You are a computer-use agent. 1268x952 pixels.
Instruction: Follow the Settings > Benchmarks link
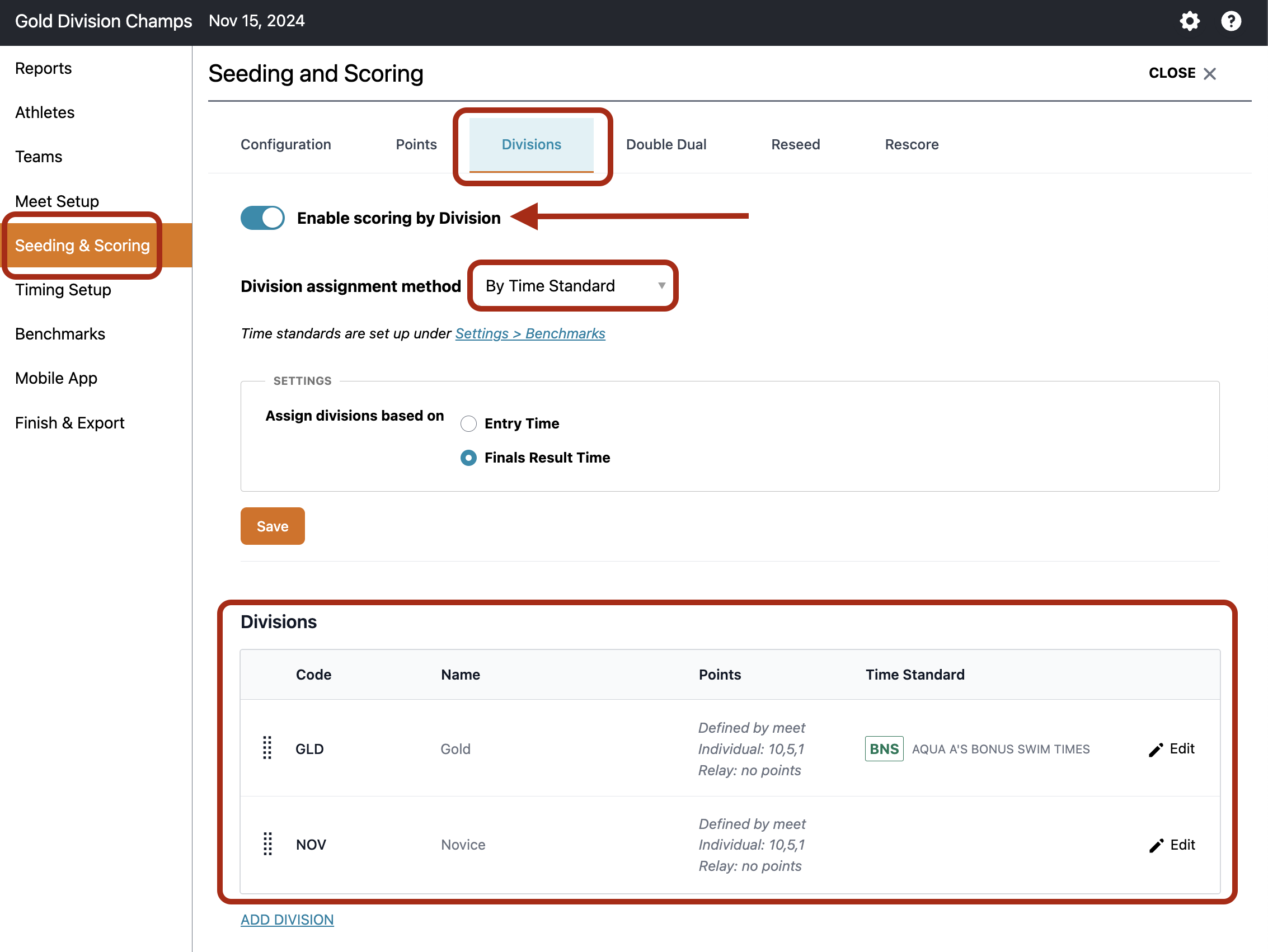(x=530, y=333)
